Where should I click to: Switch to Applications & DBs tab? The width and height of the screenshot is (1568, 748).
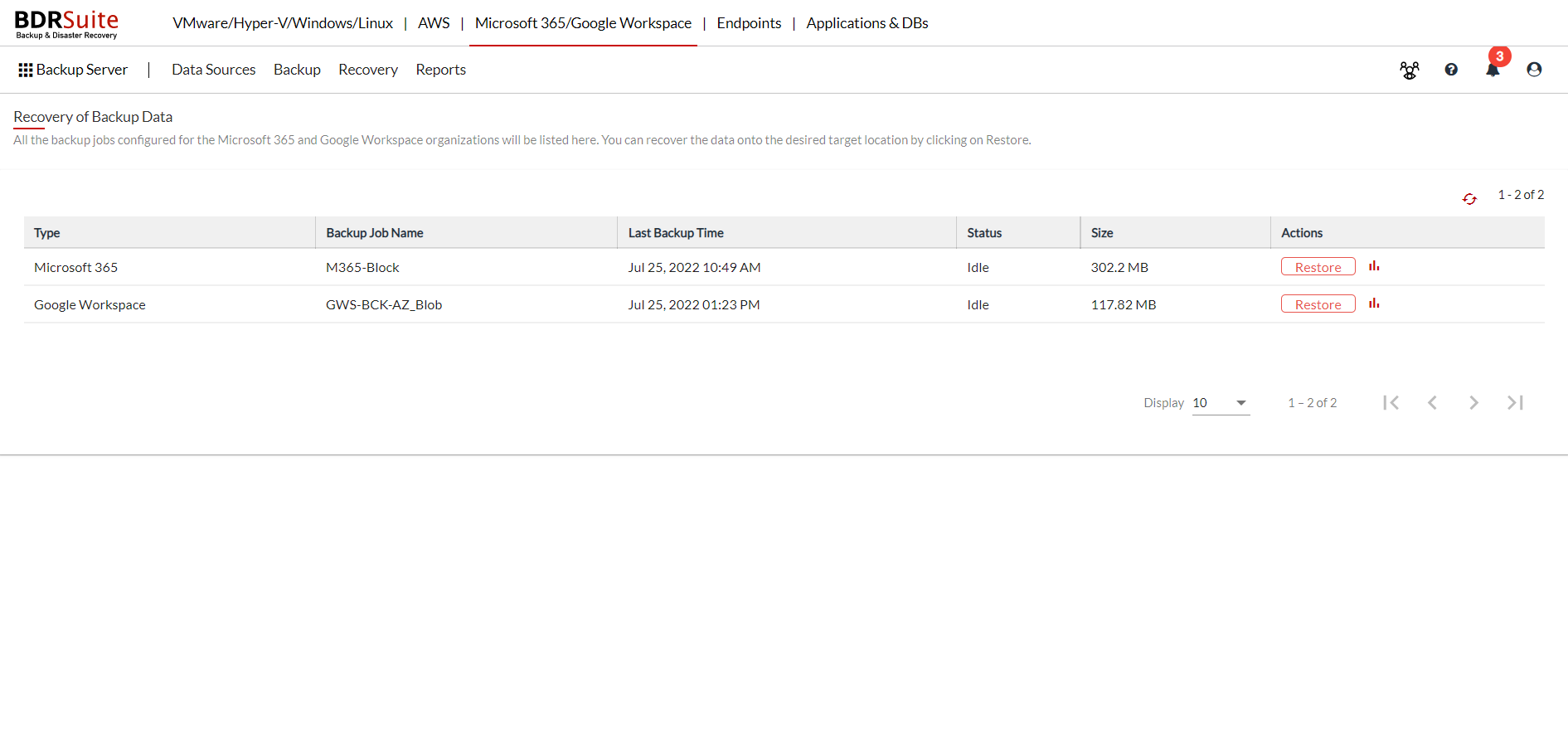click(867, 23)
